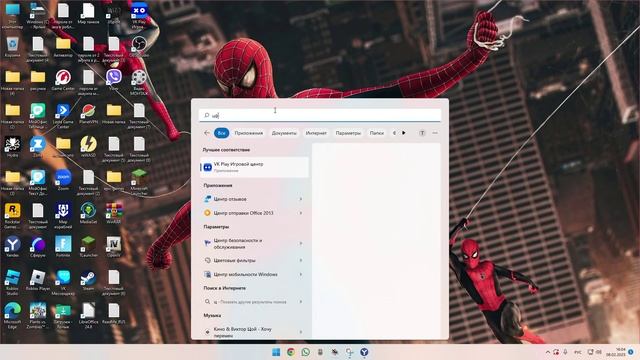Select Rockstar Games desktop shortcut
The width and height of the screenshot is (640, 360).
[12, 216]
